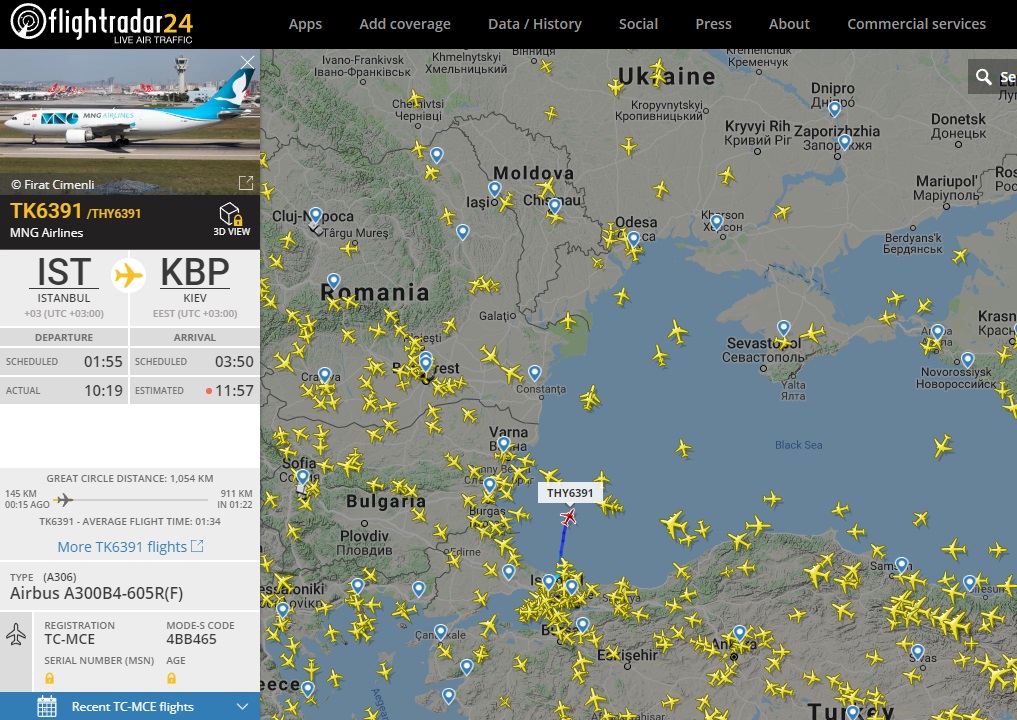Open the Data / History menu
This screenshot has height=720, width=1017.
click(x=534, y=24)
